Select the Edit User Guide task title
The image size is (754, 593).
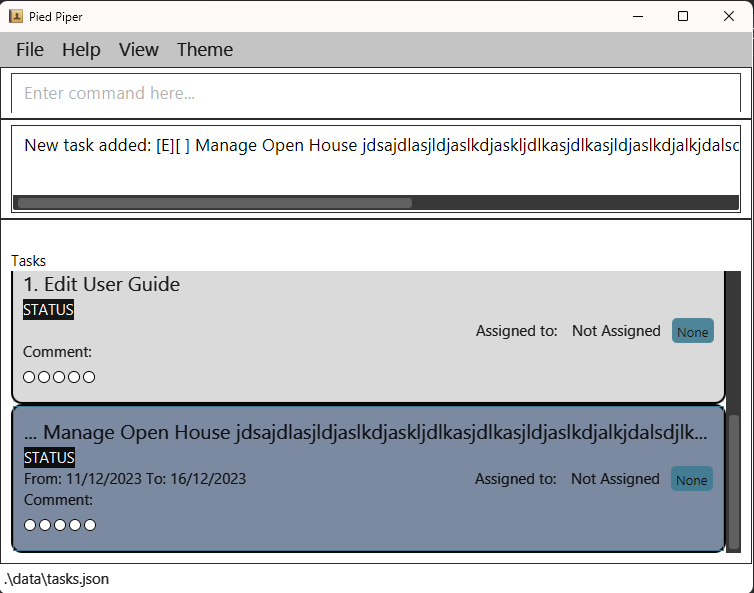101,284
